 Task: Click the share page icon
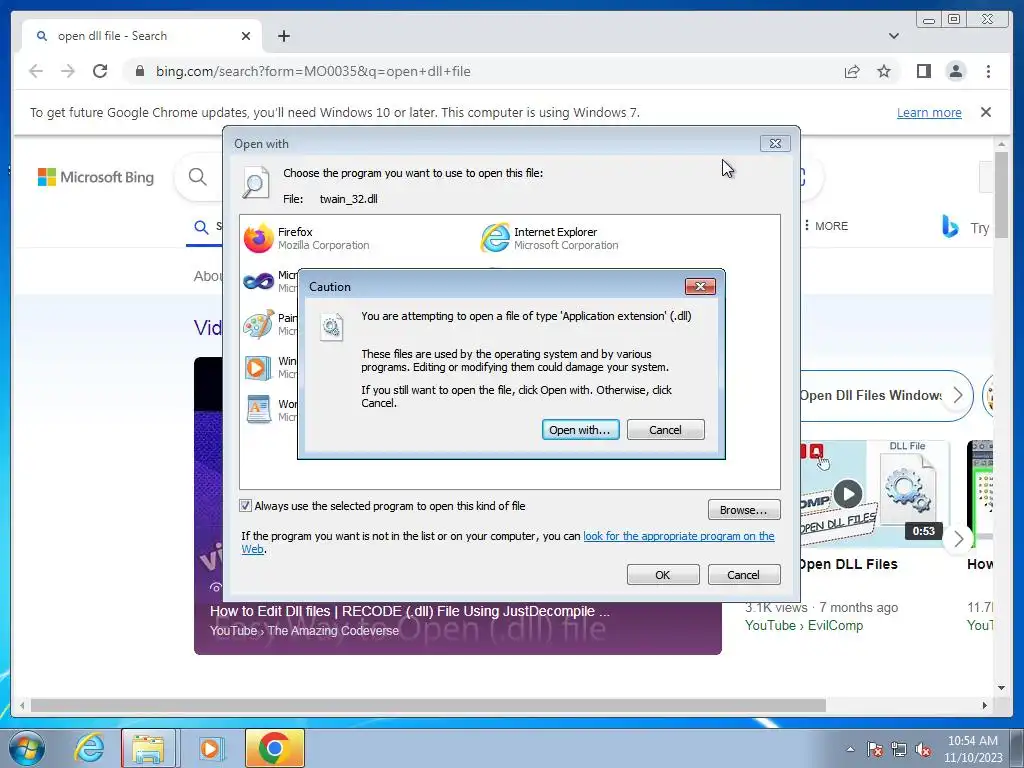pos(852,71)
